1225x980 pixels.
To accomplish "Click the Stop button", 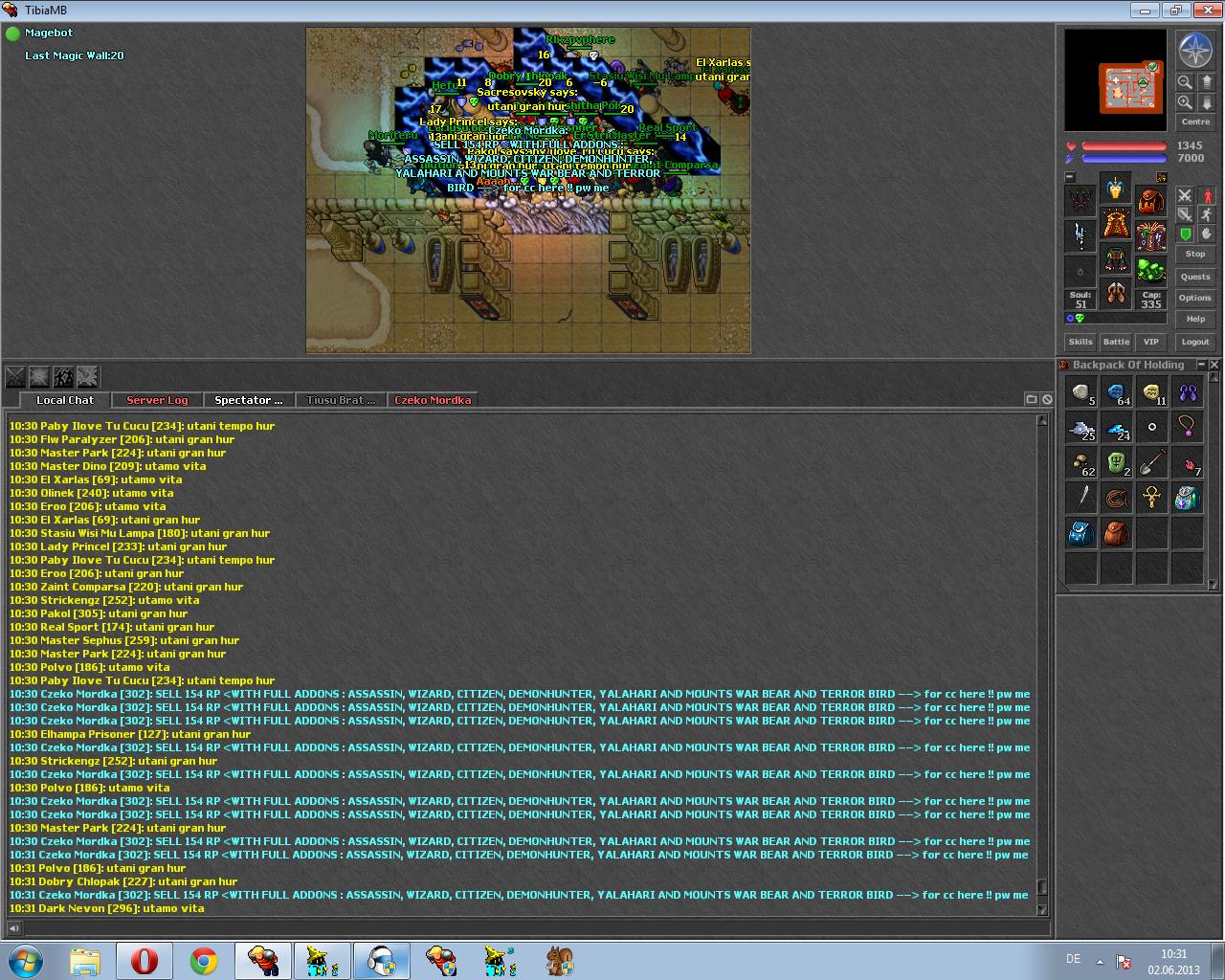I will (x=1195, y=255).
